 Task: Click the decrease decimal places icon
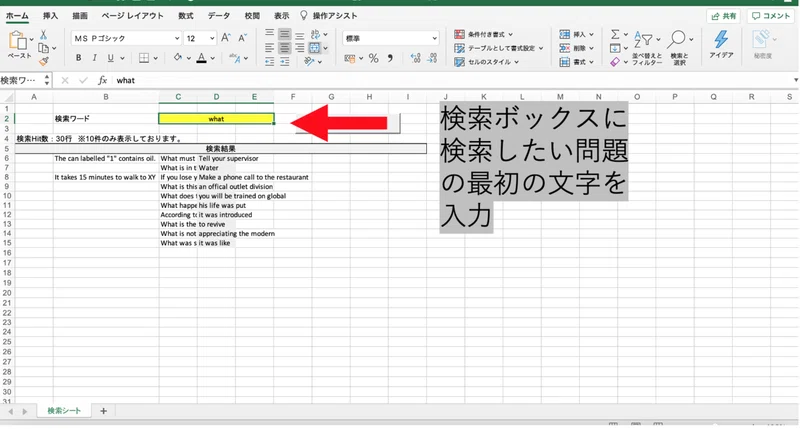[432, 58]
